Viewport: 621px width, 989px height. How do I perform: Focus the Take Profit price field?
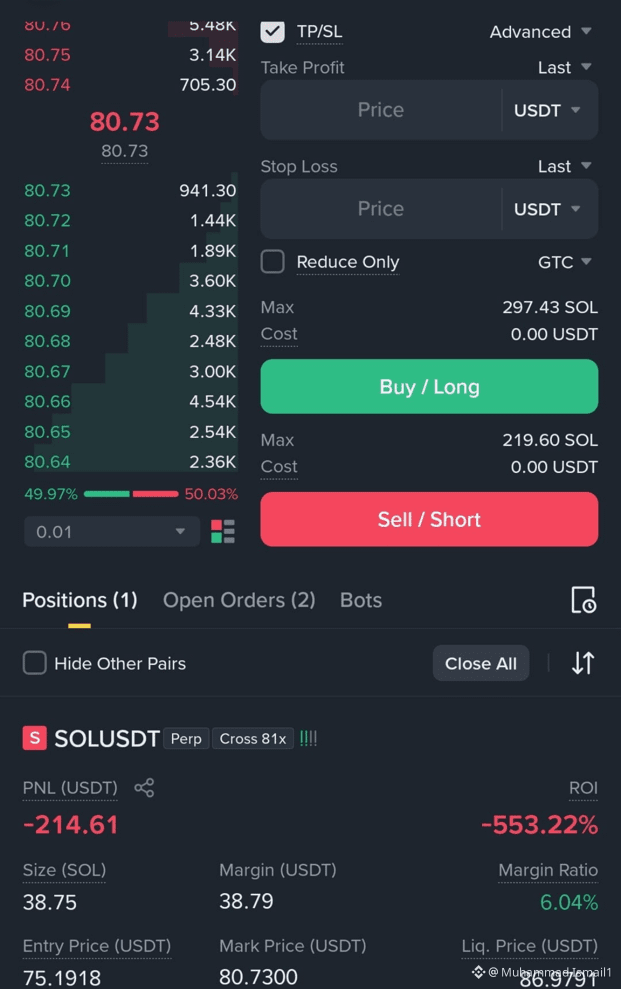381,110
